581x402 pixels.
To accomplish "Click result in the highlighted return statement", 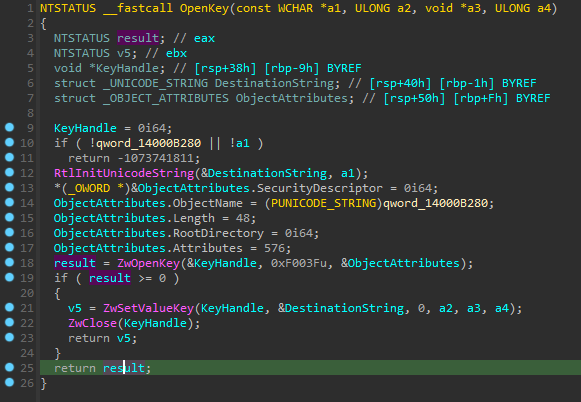I will click(x=124, y=368).
